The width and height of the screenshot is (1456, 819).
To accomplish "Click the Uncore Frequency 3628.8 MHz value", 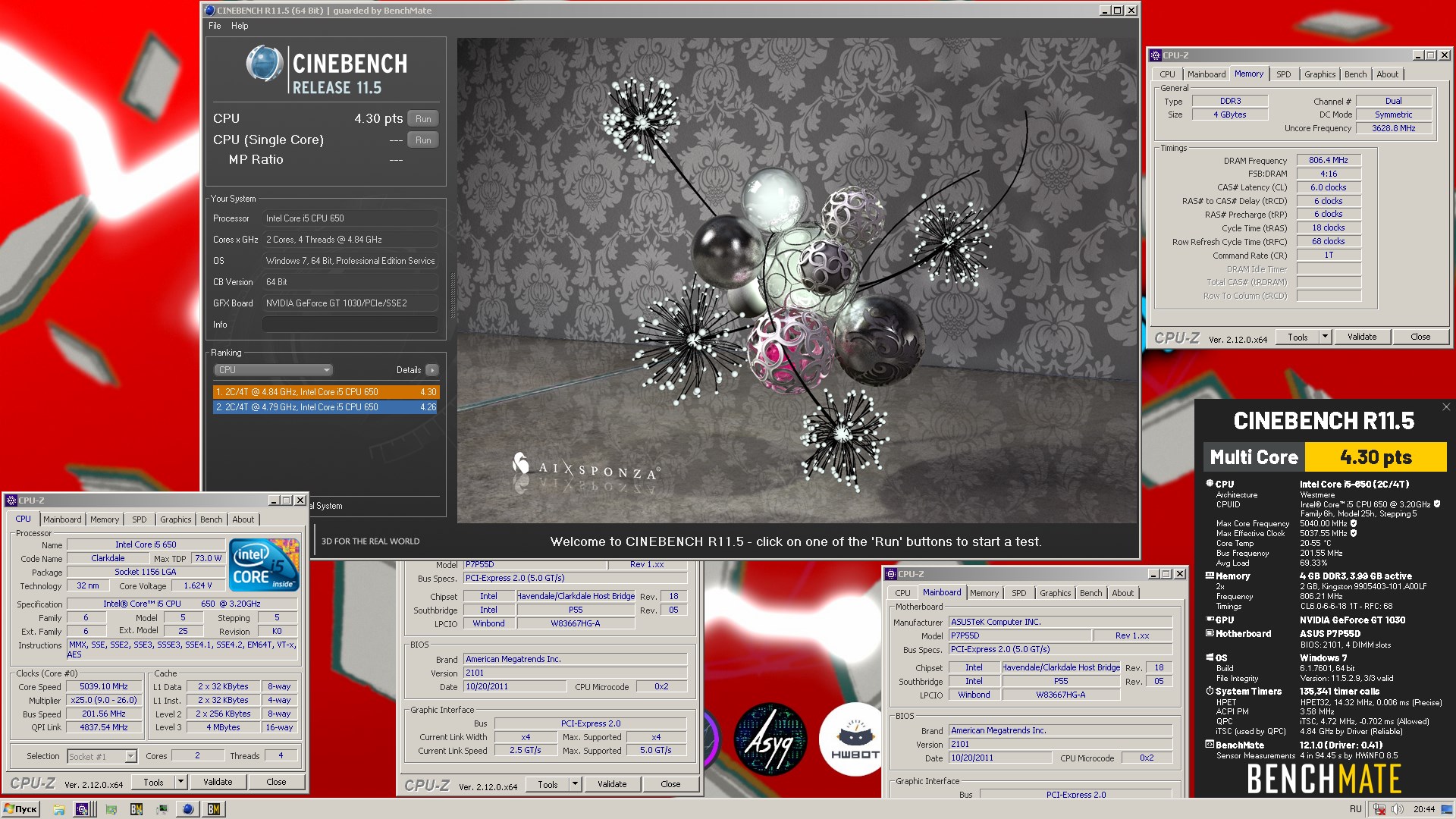I will pyautogui.click(x=1394, y=128).
